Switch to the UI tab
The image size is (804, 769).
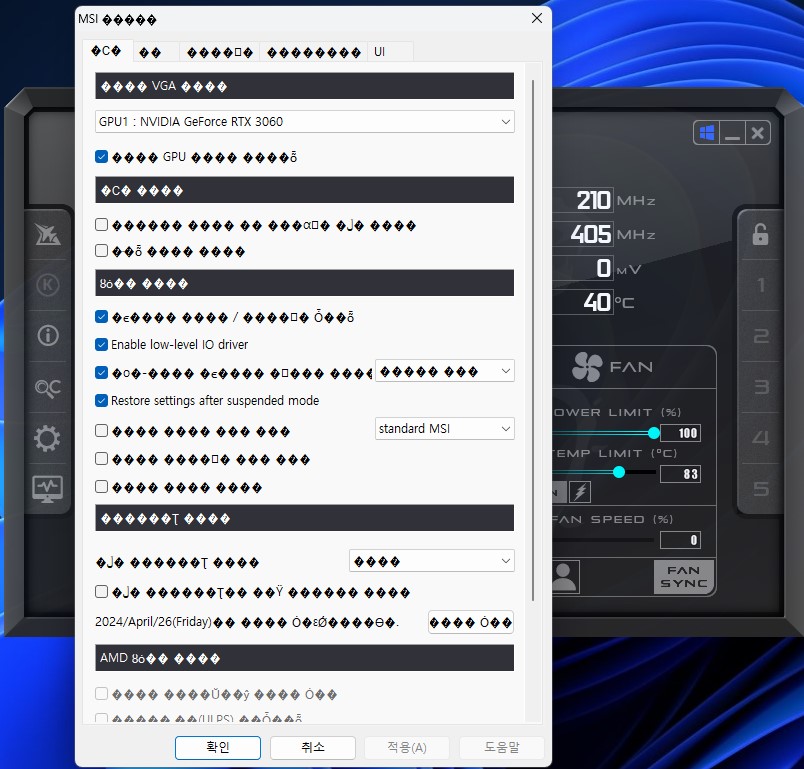(390, 52)
